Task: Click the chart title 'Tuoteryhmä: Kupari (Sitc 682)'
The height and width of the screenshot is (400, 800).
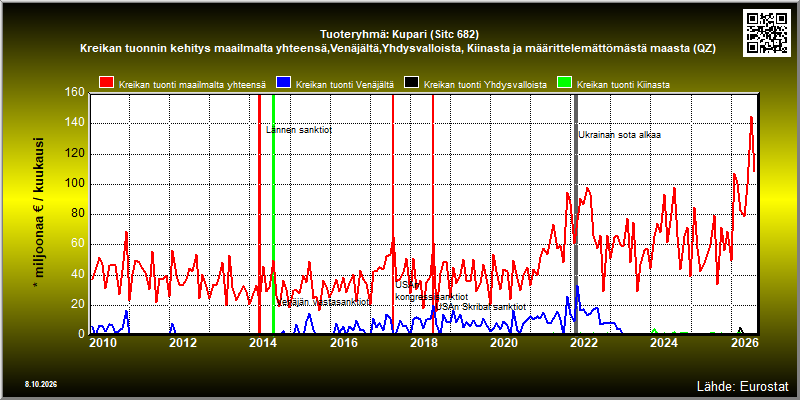Action: (x=399, y=35)
